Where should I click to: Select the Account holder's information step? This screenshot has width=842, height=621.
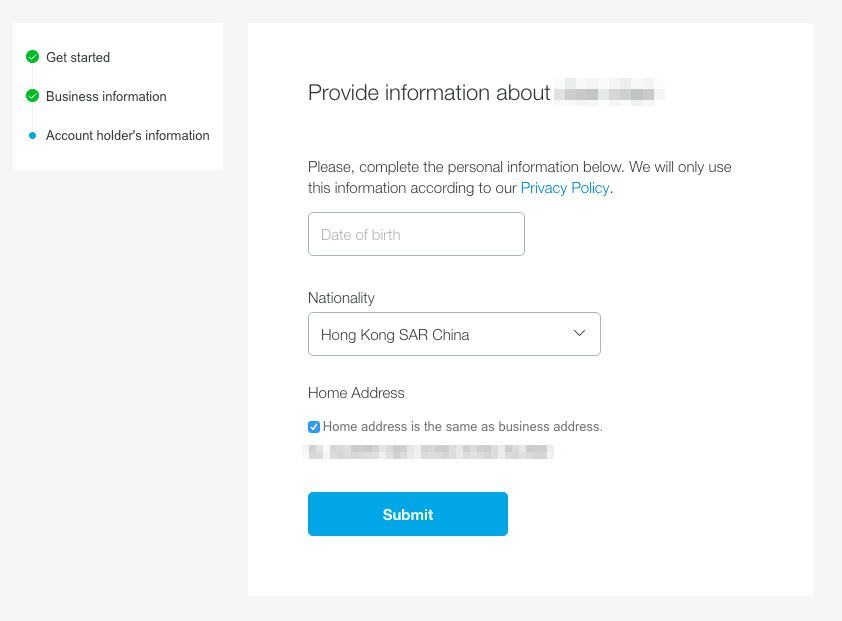[x=128, y=135]
